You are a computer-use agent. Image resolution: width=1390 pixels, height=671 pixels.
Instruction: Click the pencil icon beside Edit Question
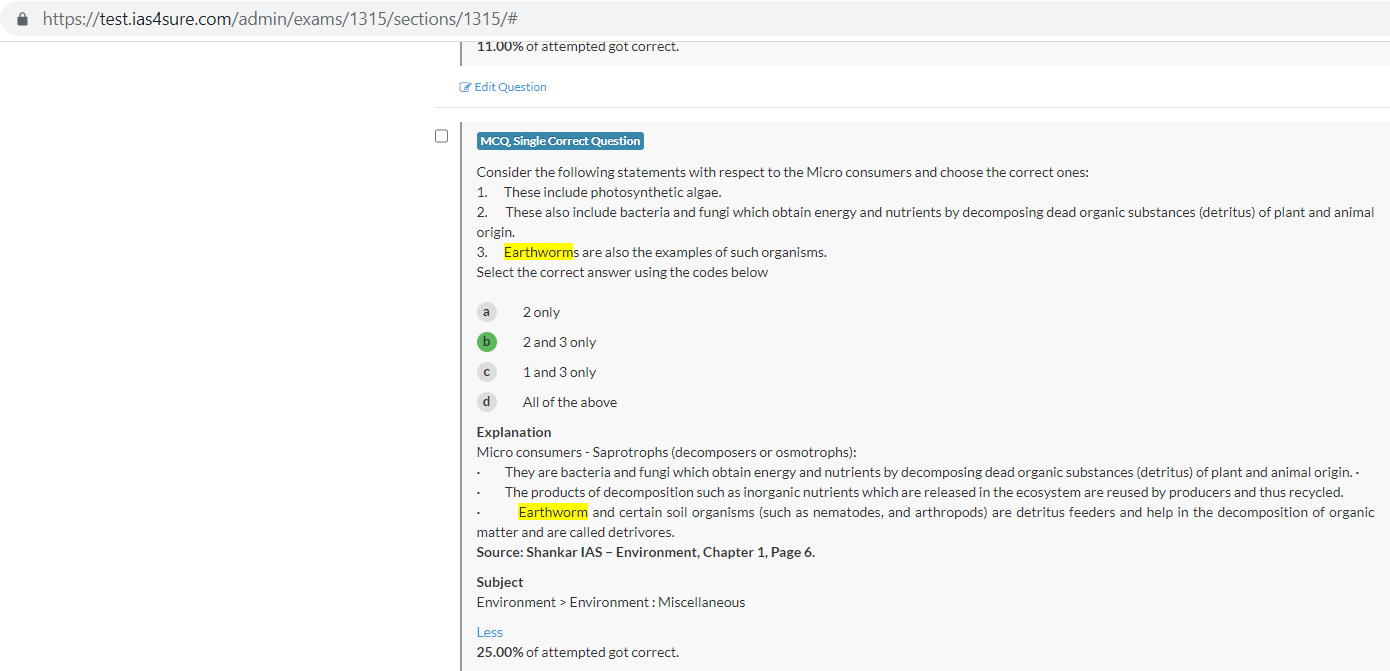(465, 87)
